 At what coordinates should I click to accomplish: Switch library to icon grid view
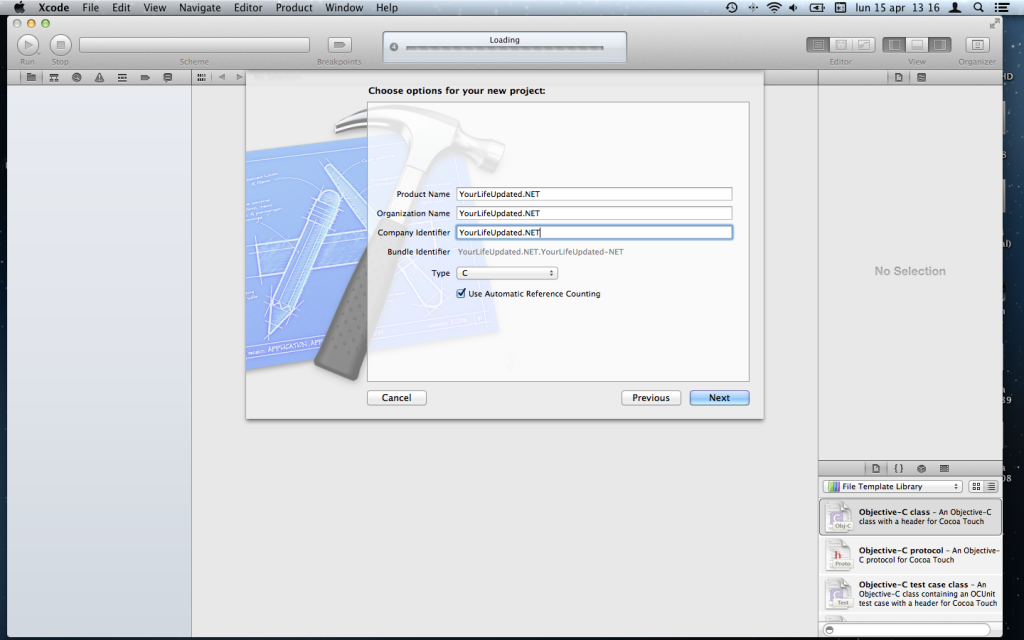(976, 486)
